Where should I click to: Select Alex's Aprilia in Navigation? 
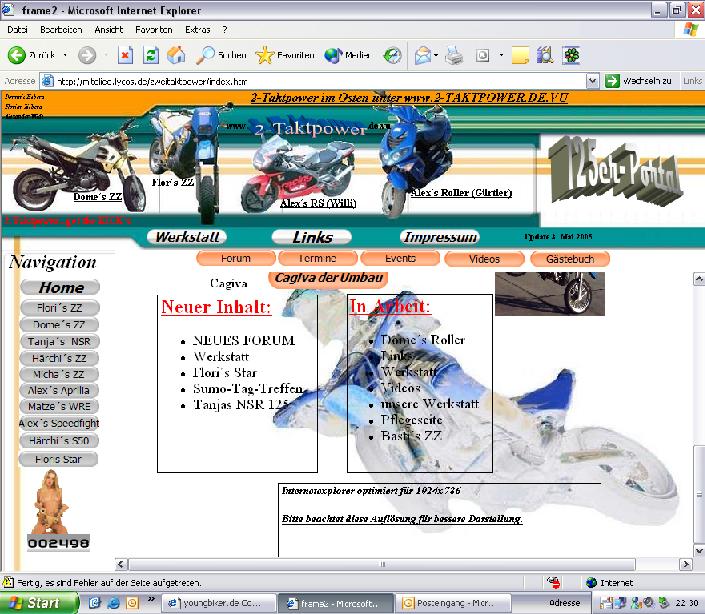coord(59,390)
